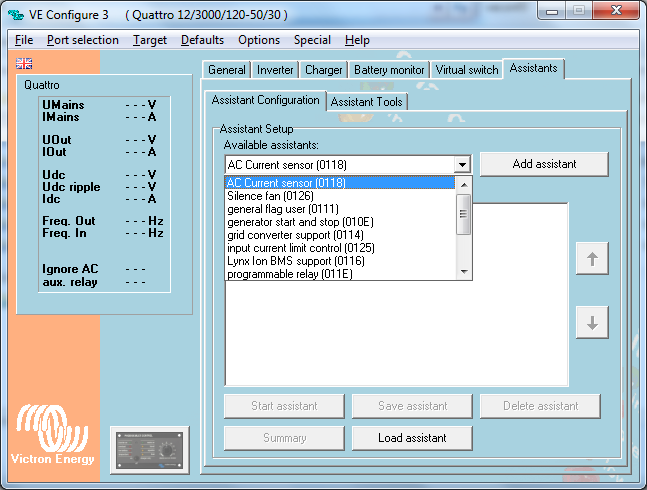
Task: Click the move assistant up arrow
Action: coord(592,259)
